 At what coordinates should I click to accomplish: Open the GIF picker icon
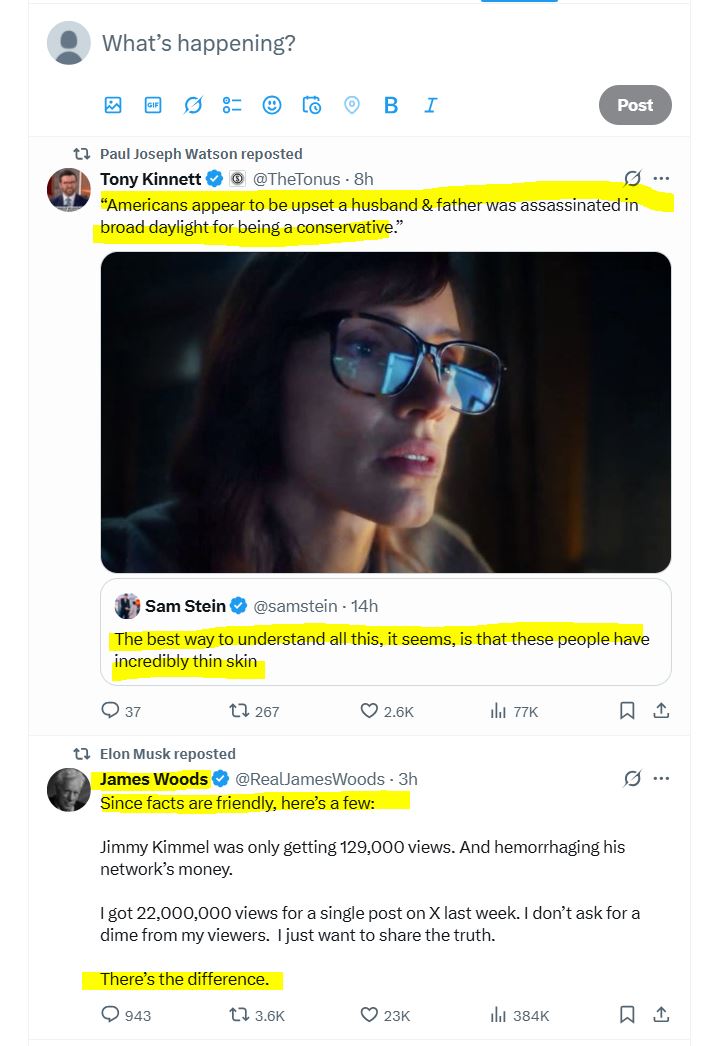click(153, 105)
